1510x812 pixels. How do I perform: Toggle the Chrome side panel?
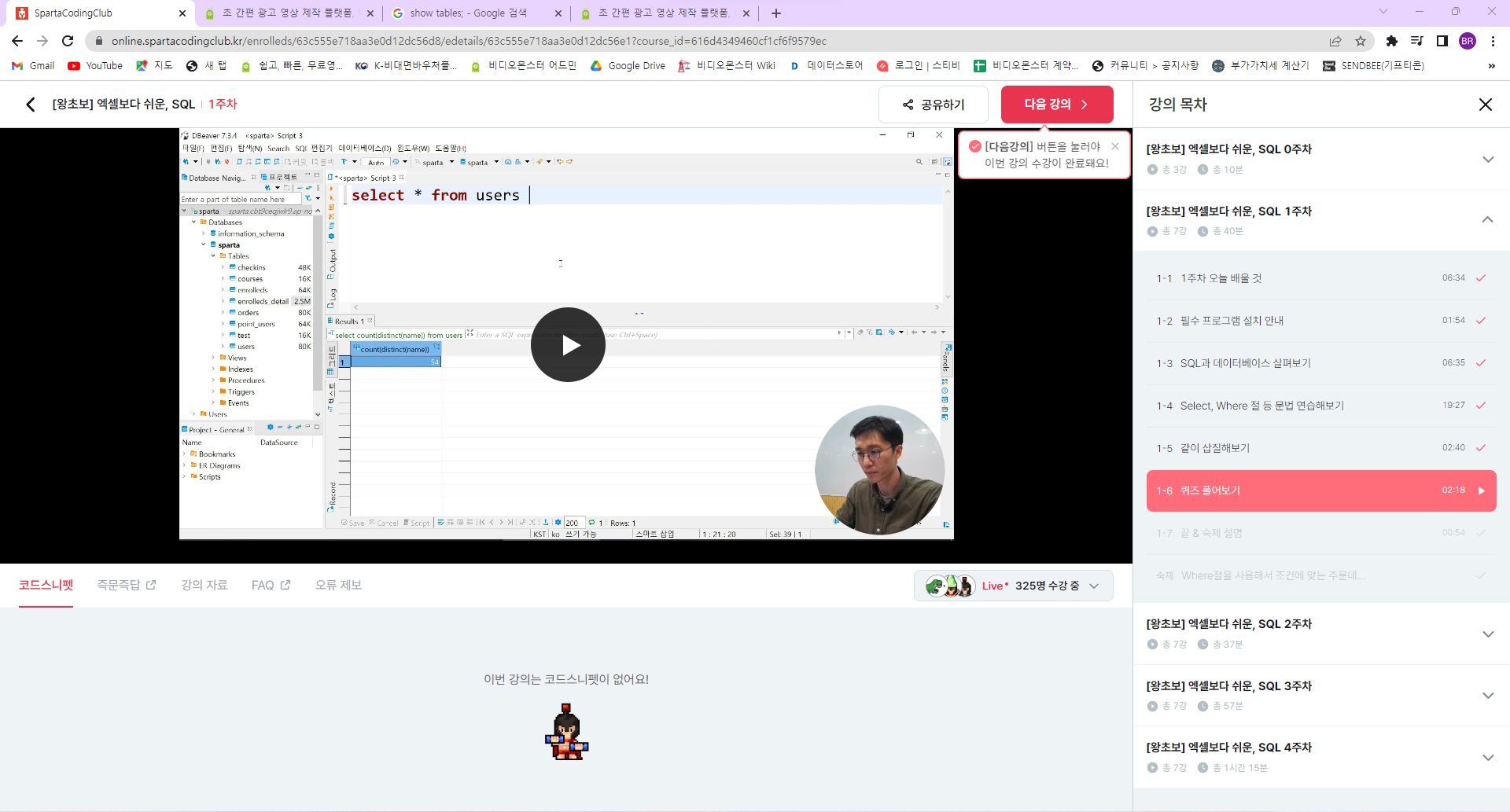(x=1442, y=41)
